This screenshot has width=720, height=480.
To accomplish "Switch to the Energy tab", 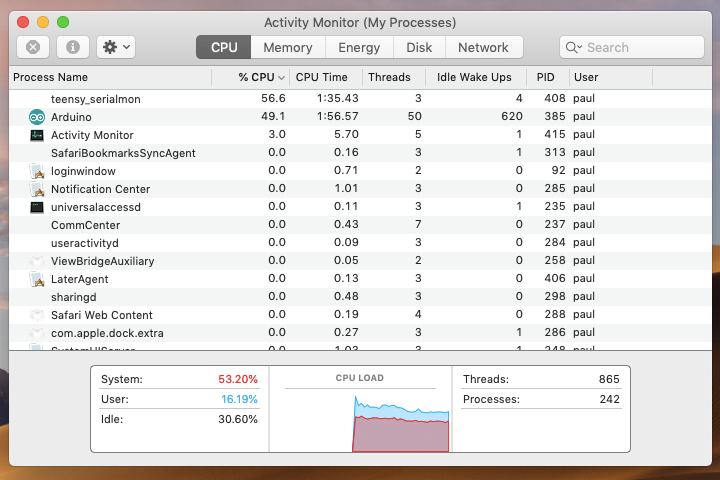I will click(359, 47).
